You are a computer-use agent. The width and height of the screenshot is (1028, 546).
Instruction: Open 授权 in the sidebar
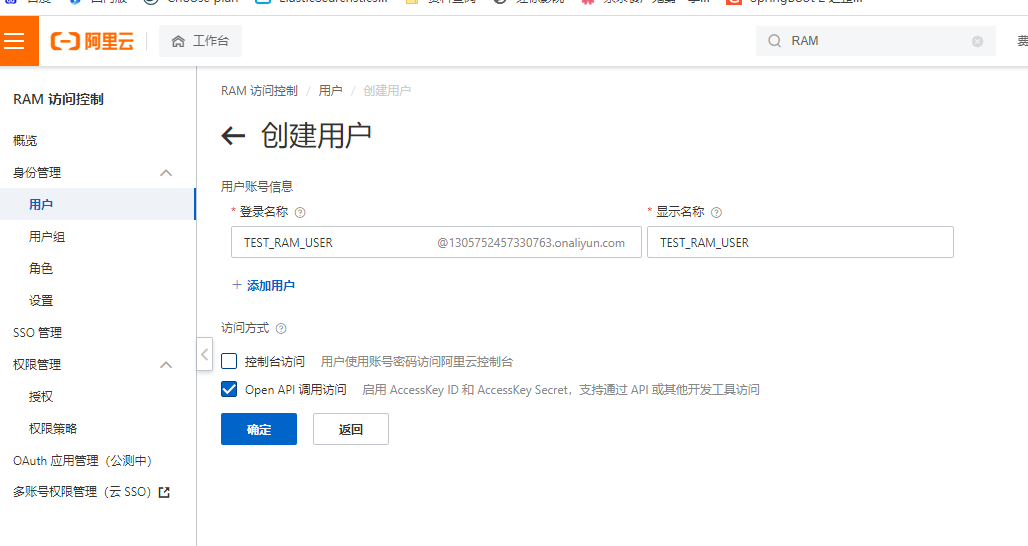[x=41, y=397]
